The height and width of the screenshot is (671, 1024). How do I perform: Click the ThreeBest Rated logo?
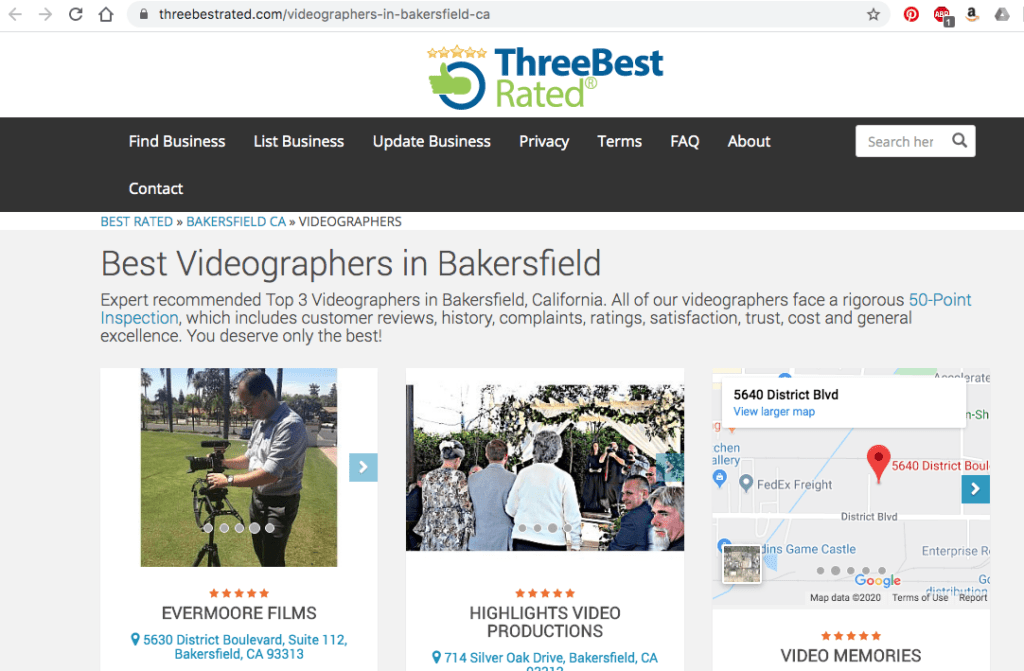click(545, 76)
